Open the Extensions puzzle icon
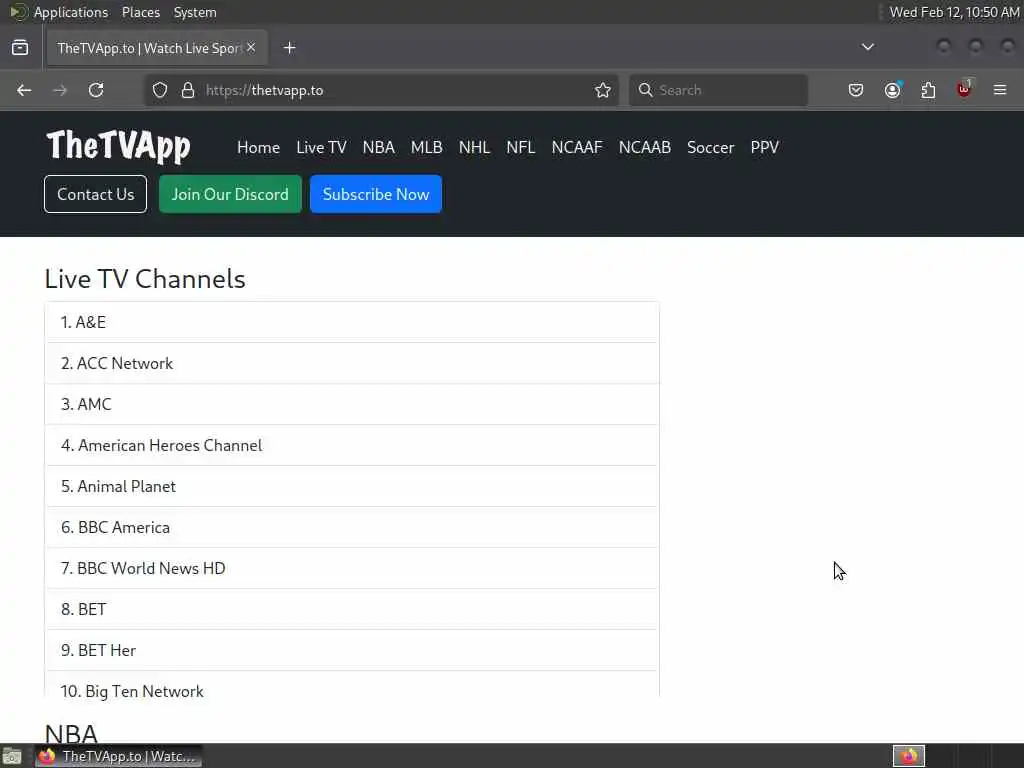The width and height of the screenshot is (1024, 768). pos(928,90)
